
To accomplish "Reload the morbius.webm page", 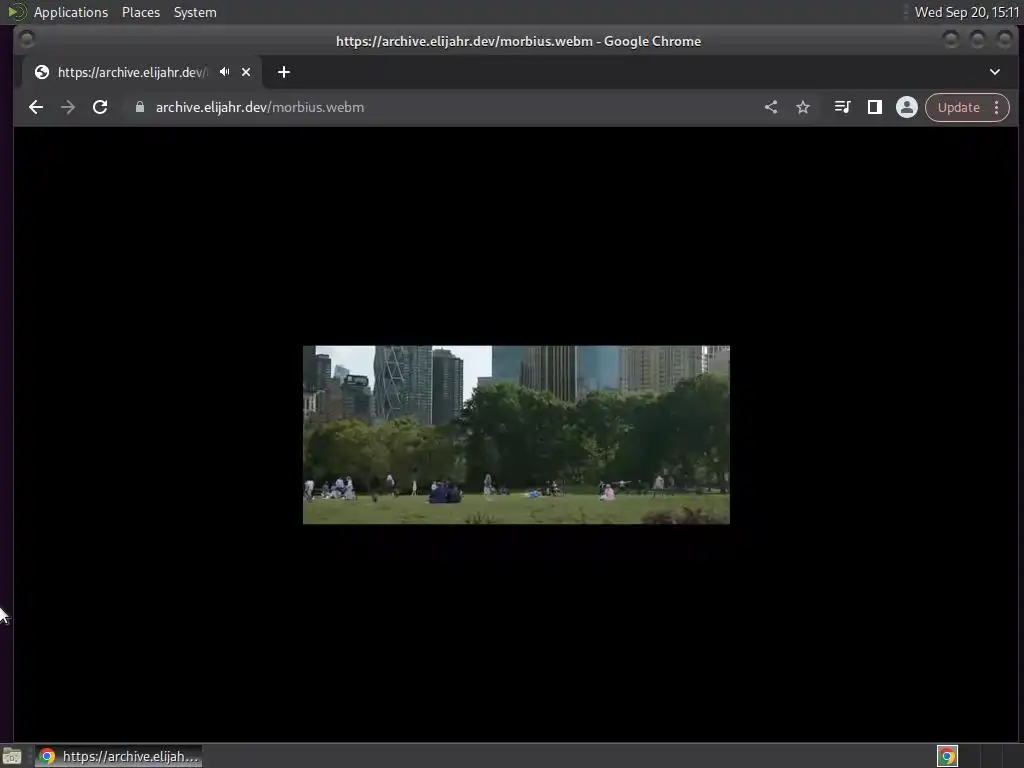I will coord(100,107).
